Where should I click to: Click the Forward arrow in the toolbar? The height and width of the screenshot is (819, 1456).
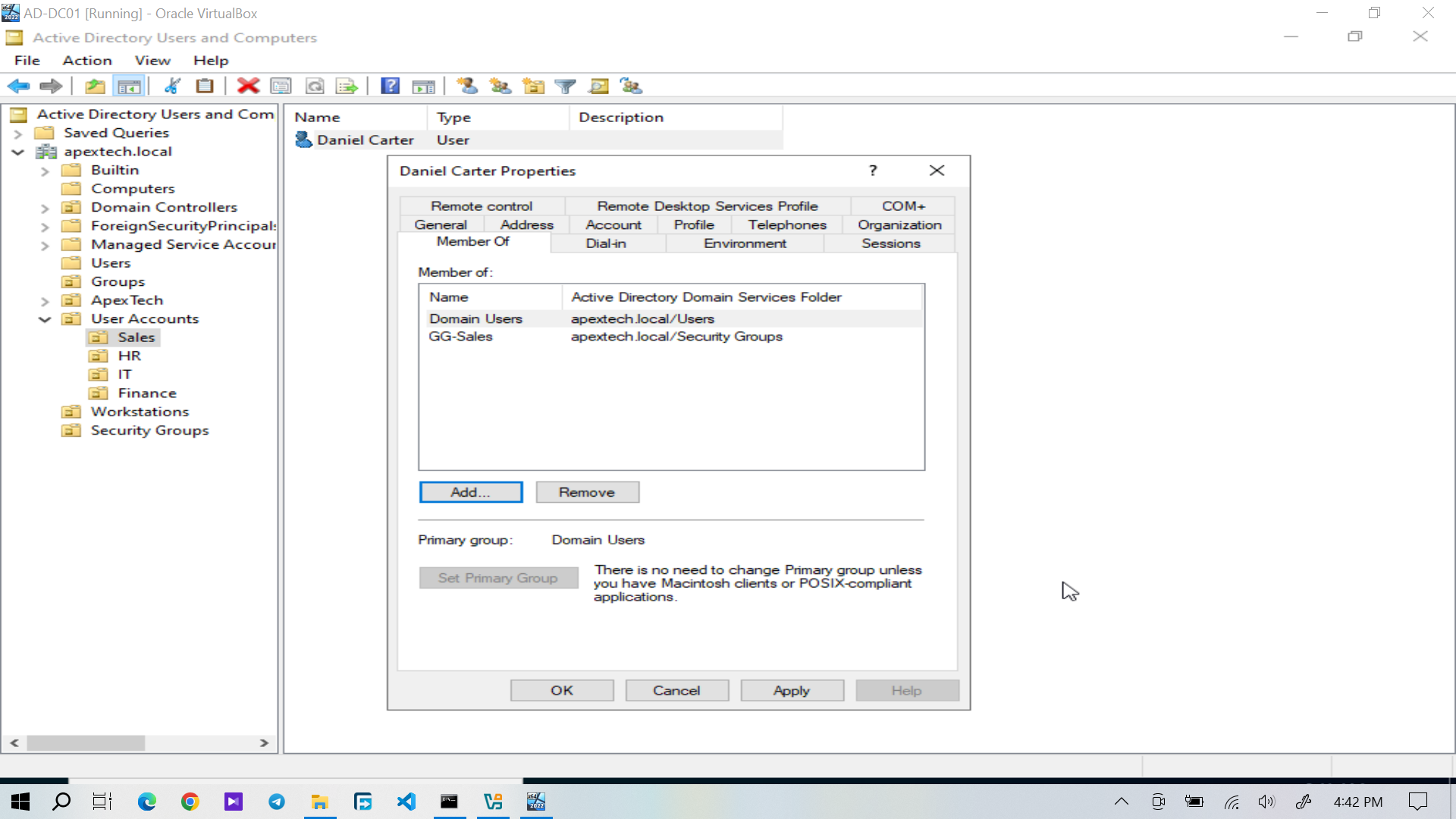51,86
